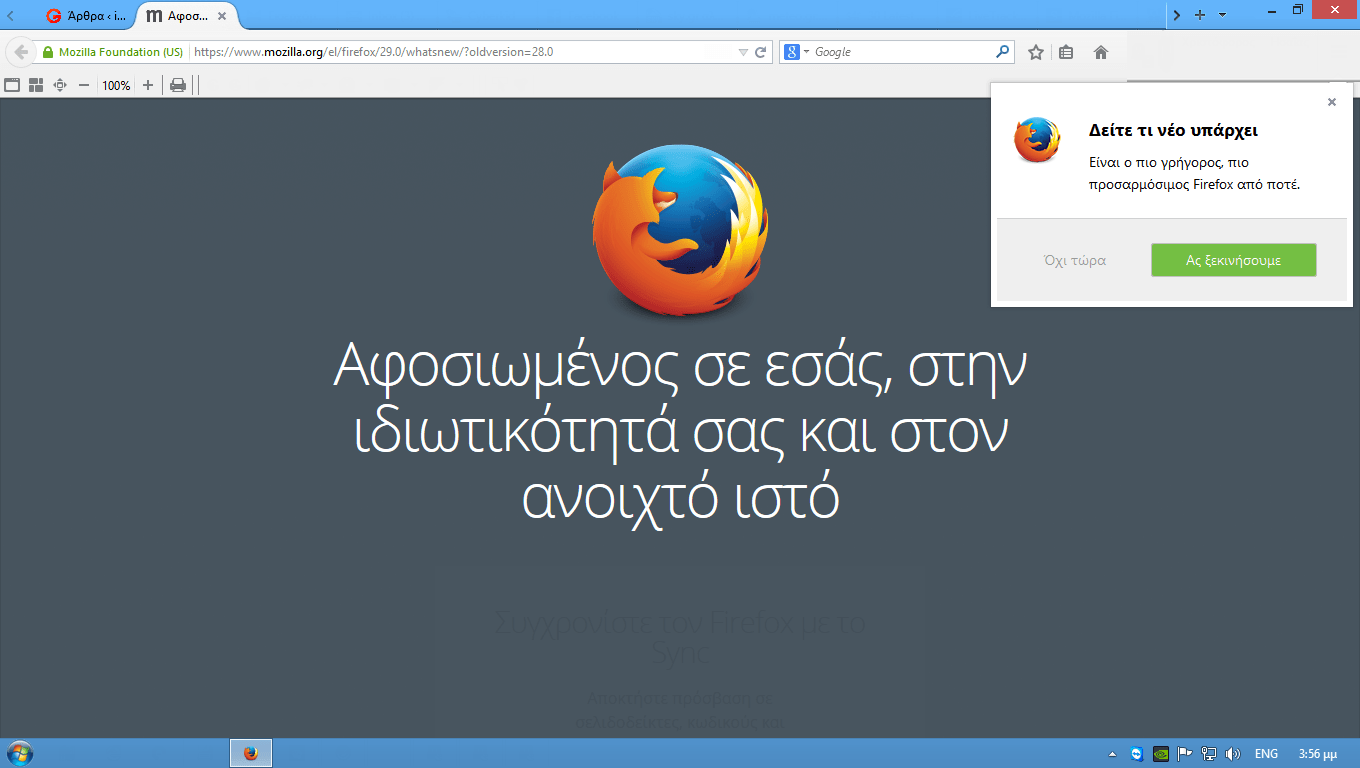Screen dimensions: 1360x768
Task: Click the Όχι τώρα button
Action: pyautogui.click(x=1075, y=260)
